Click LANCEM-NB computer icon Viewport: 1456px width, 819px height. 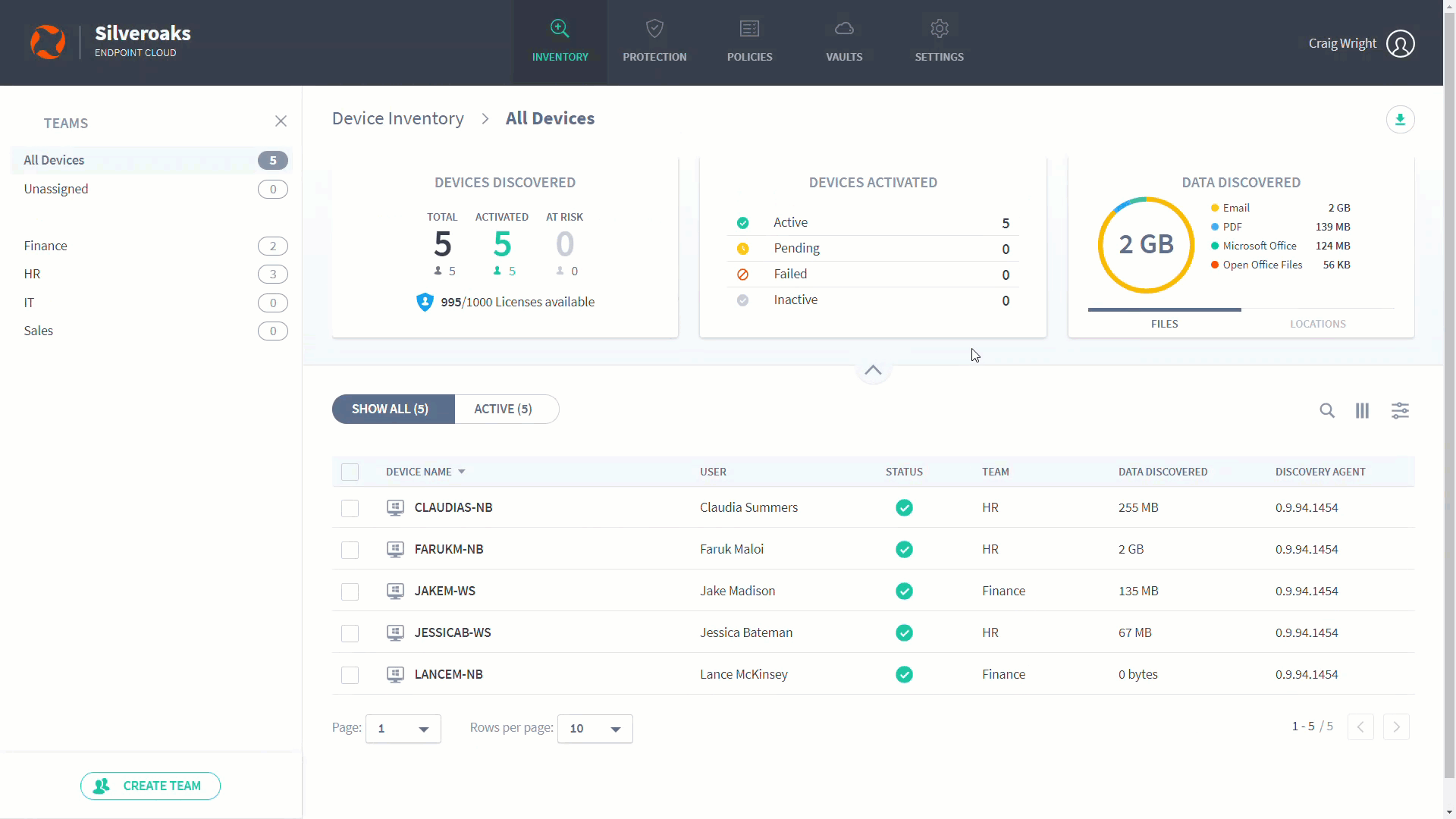tap(395, 674)
